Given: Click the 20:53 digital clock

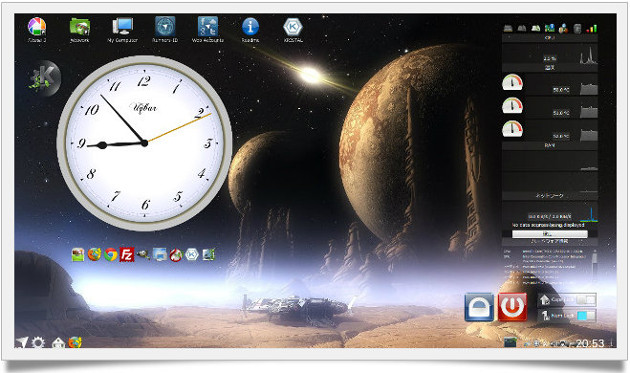Looking at the screenshot, I should [x=589, y=343].
